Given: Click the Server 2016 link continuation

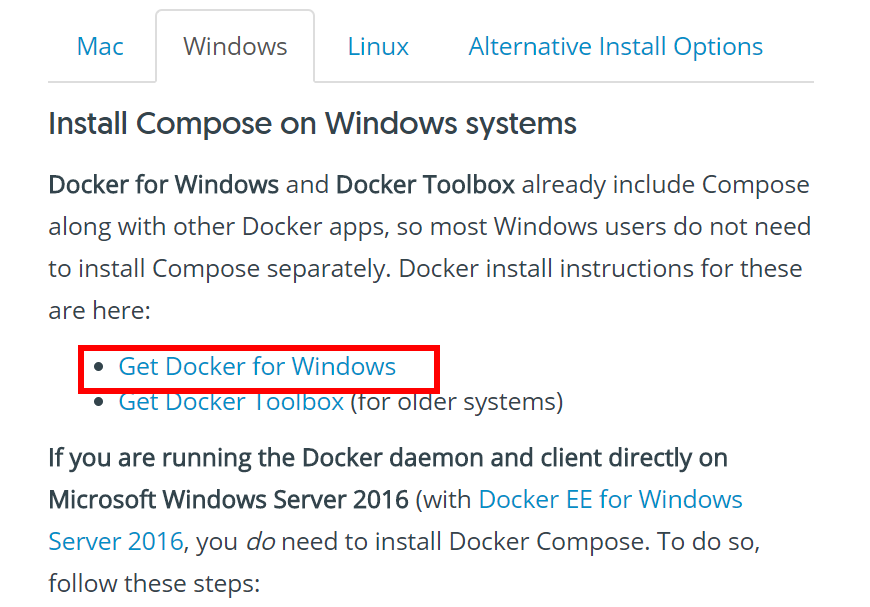Looking at the screenshot, I should [x=115, y=542].
